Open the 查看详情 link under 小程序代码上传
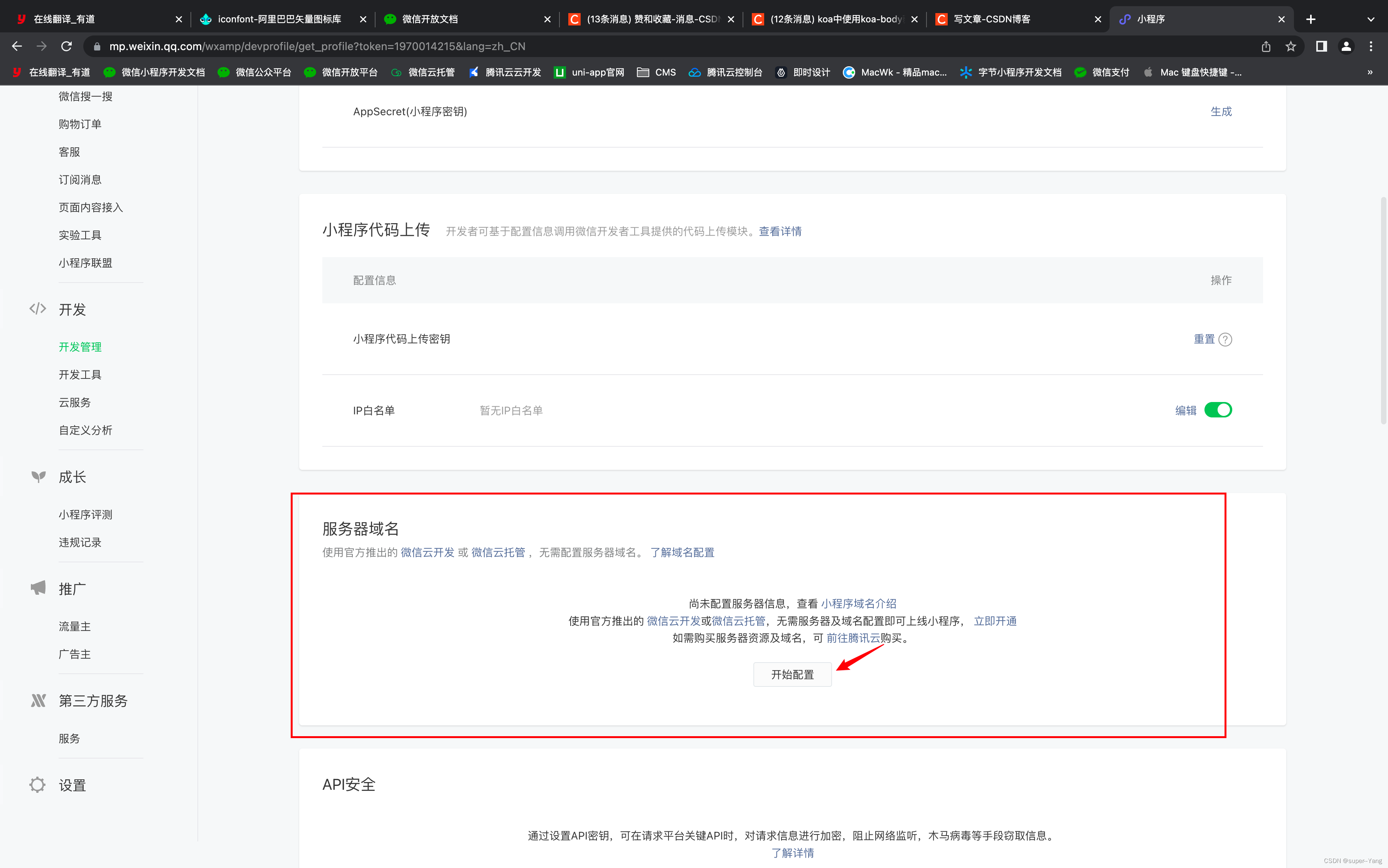Viewport: 1388px width, 868px height. (780, 231)
